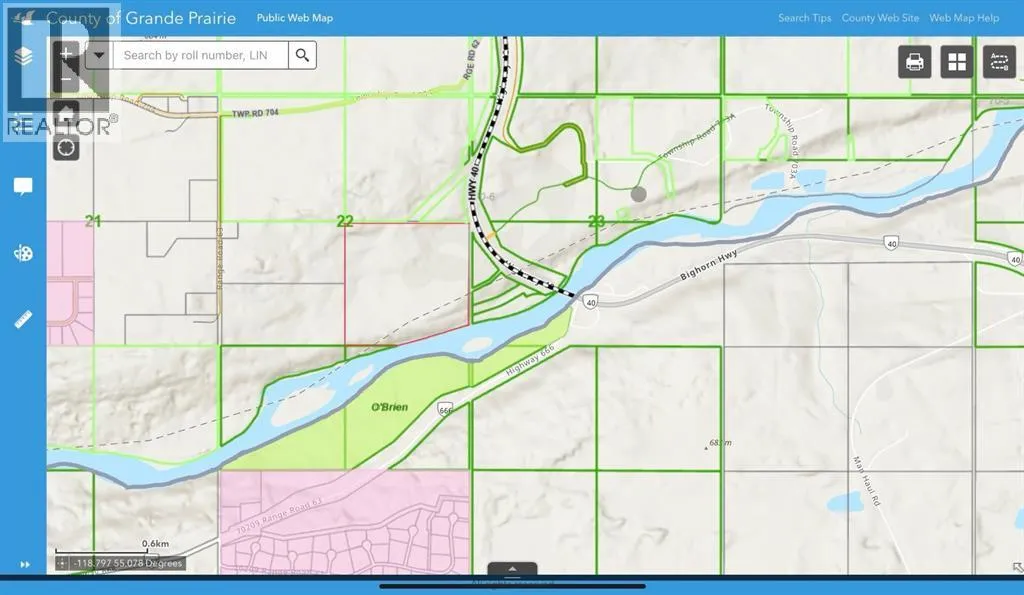Expand the search source dropdown arrow
The height and width of the screenshot is (595, 1024).
pyautogui.click(x=97, y=55)
